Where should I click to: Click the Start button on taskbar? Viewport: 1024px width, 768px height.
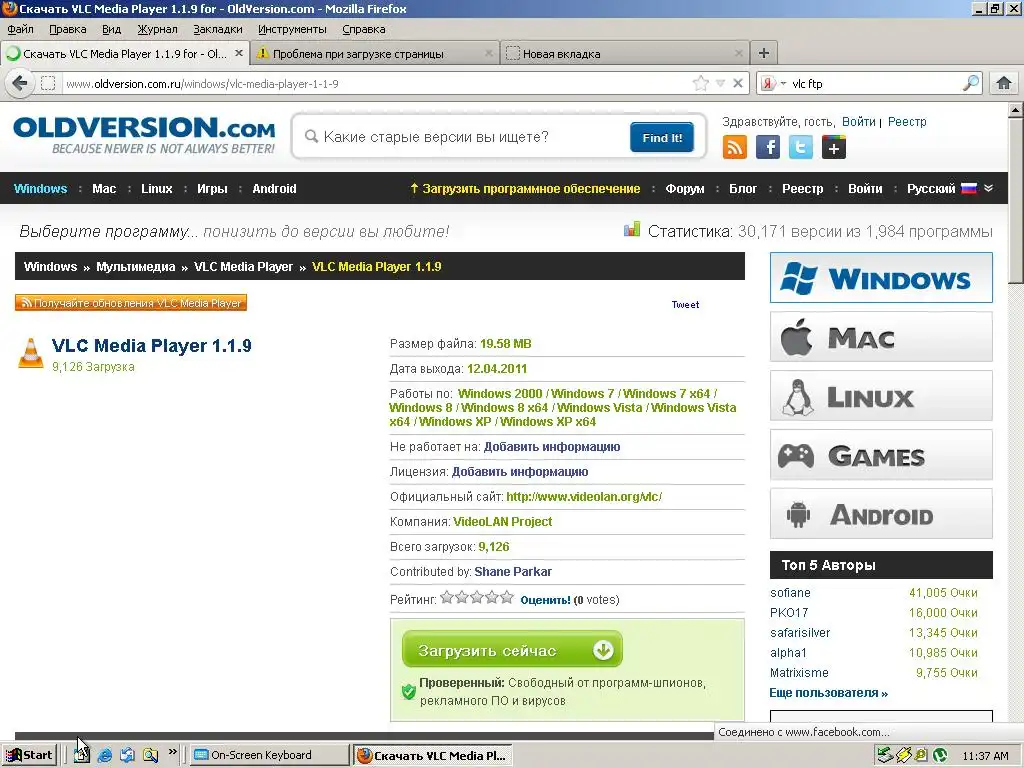29,755
